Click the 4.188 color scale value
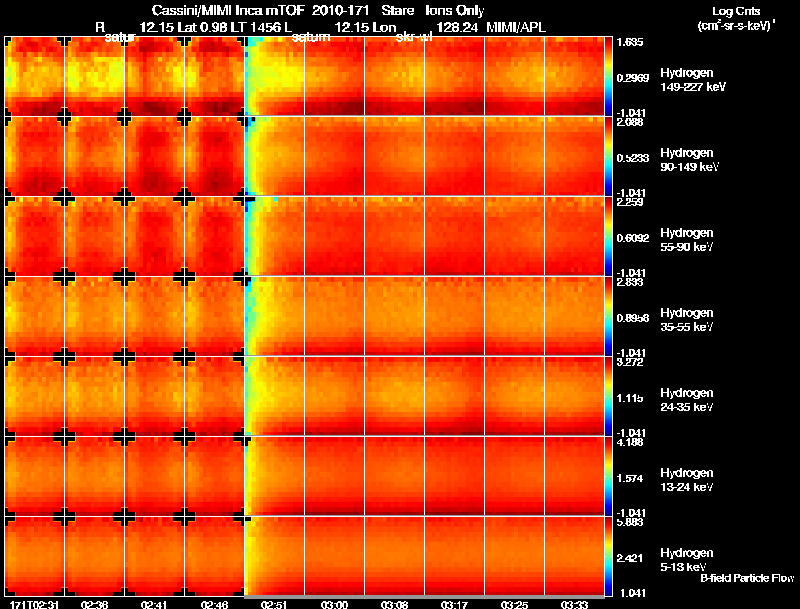 point(631,443)
